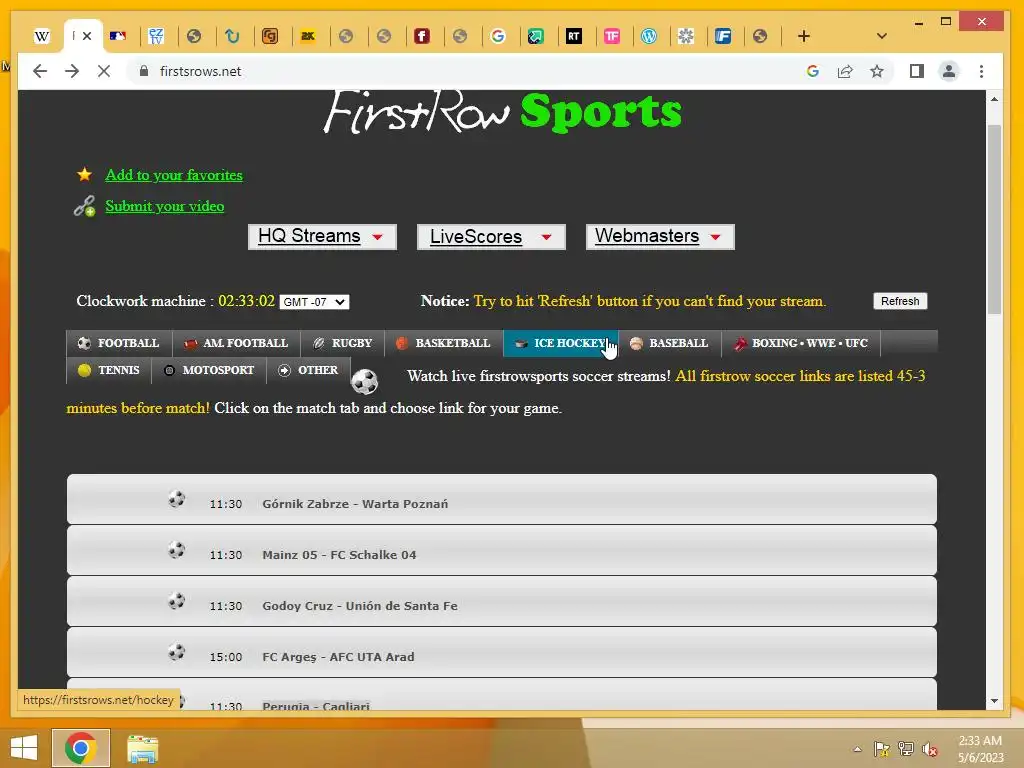Expand the Webmasters dropdown
Viewport: 1024px width, 768px height.
(660, 236)
